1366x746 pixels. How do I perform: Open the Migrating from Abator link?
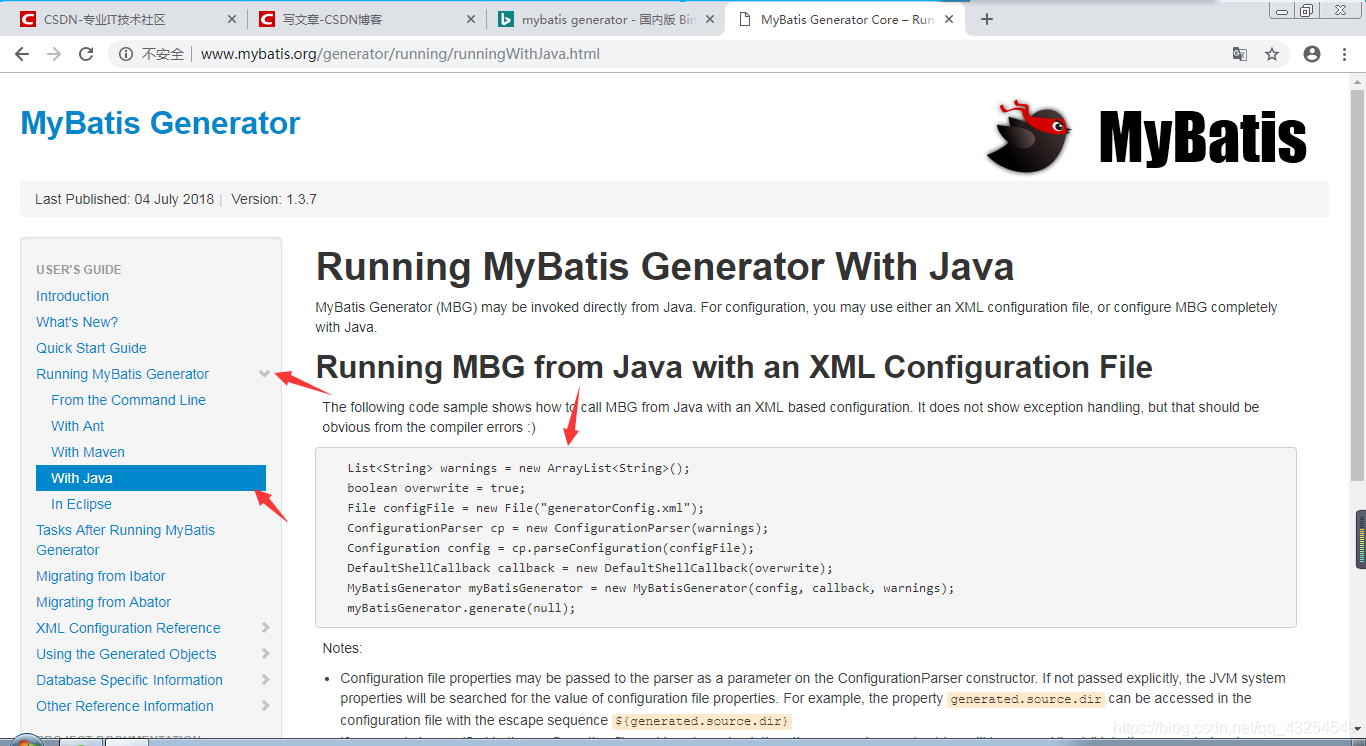(103, 602)
